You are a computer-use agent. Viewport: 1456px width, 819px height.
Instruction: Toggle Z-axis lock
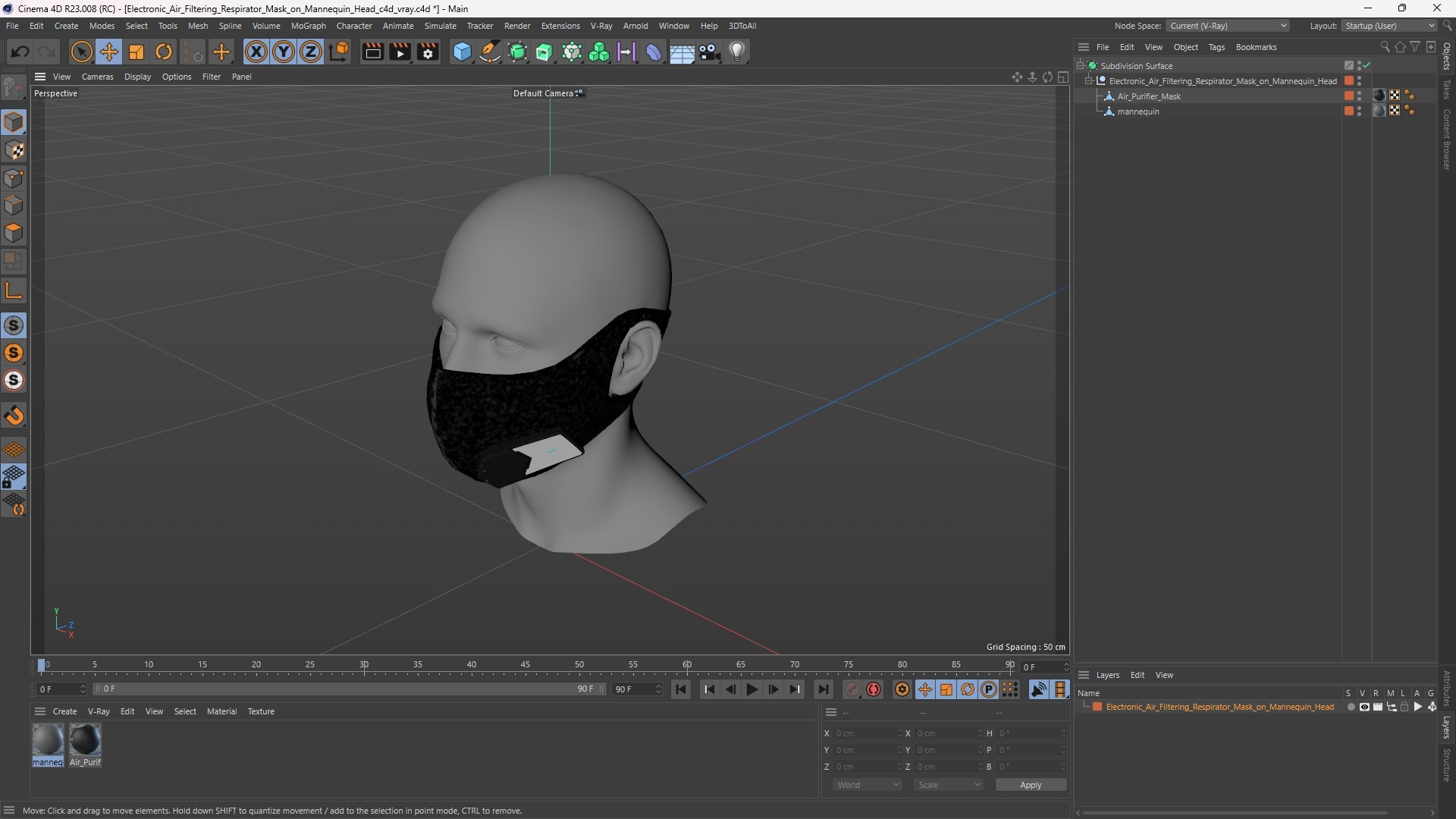311,52
